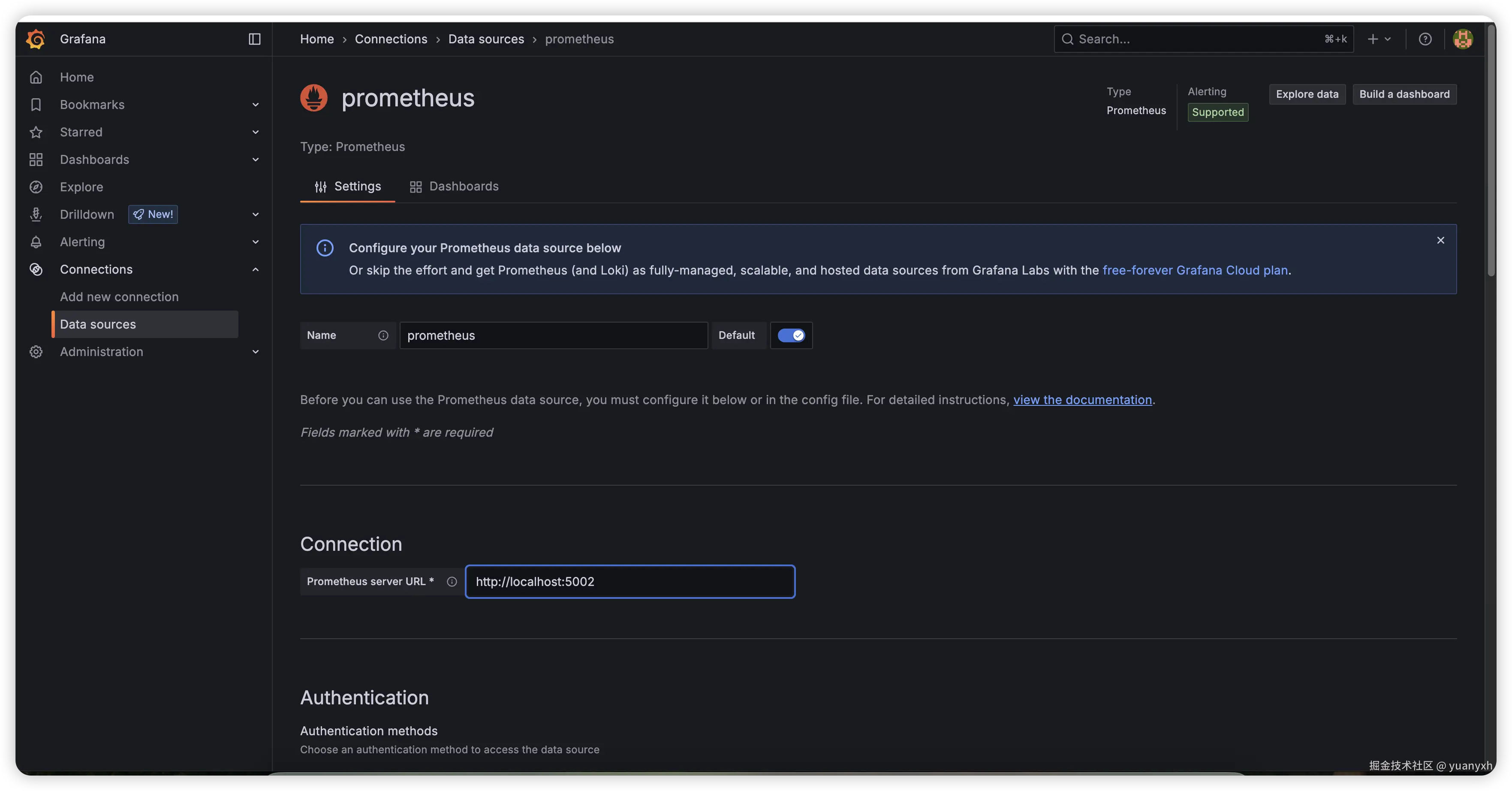Open the Help question mark icon

pos(1426,39)
